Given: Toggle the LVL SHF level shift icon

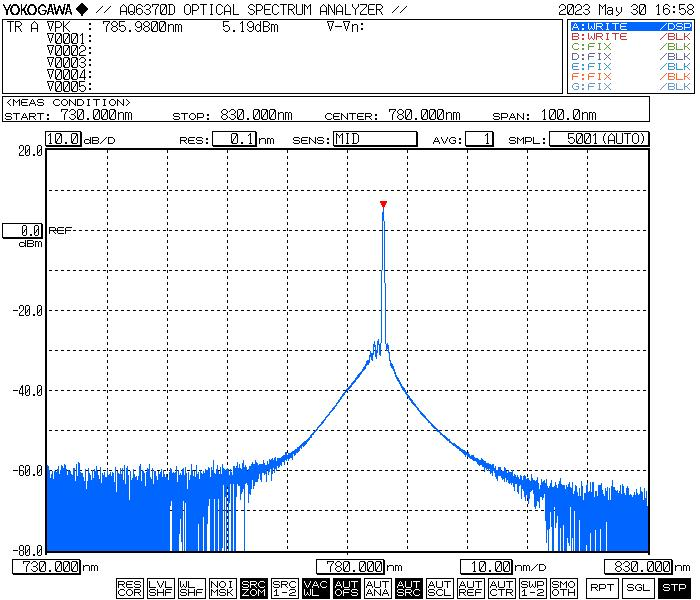Looking at the screenshot, I should coord(160,588).
